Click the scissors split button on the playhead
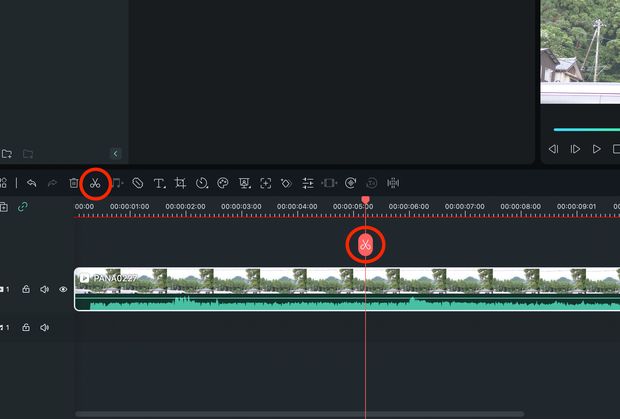The image size is (620, 419). (365, 245)
